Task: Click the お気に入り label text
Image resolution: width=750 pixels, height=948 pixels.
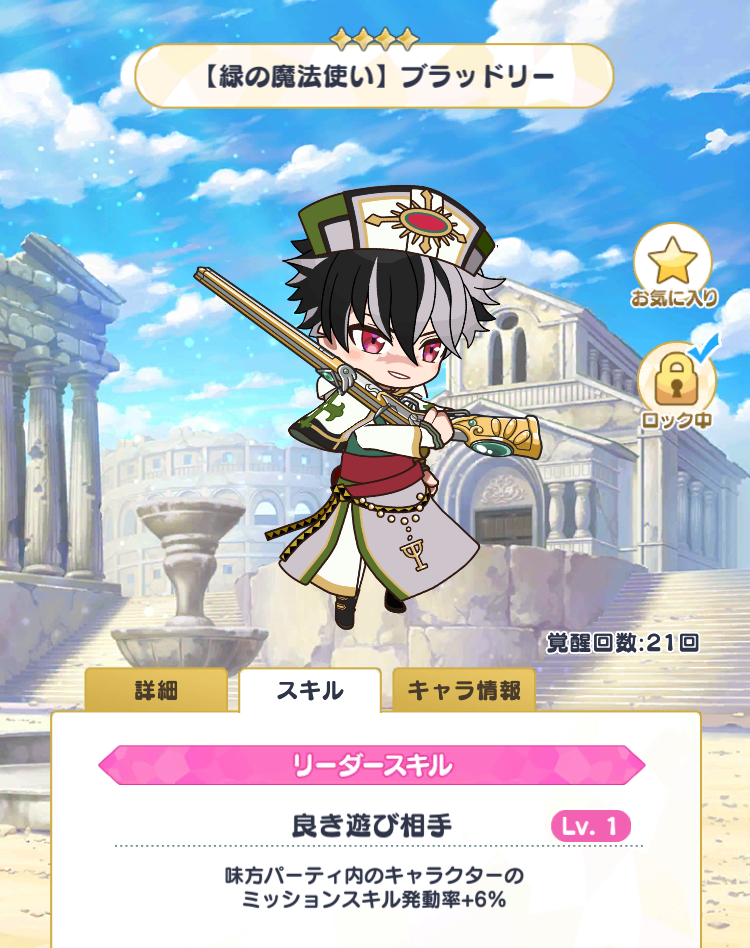Action: point(674,298)
